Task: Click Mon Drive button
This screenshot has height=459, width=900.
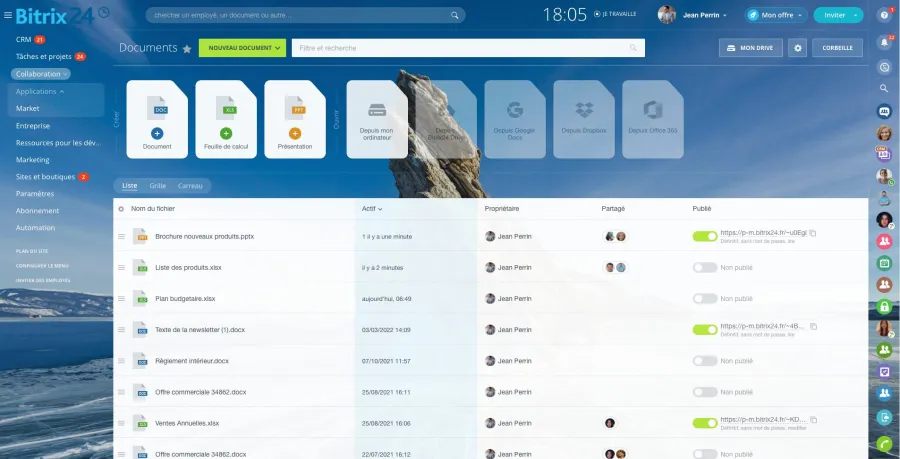Action: pos(751,48)
